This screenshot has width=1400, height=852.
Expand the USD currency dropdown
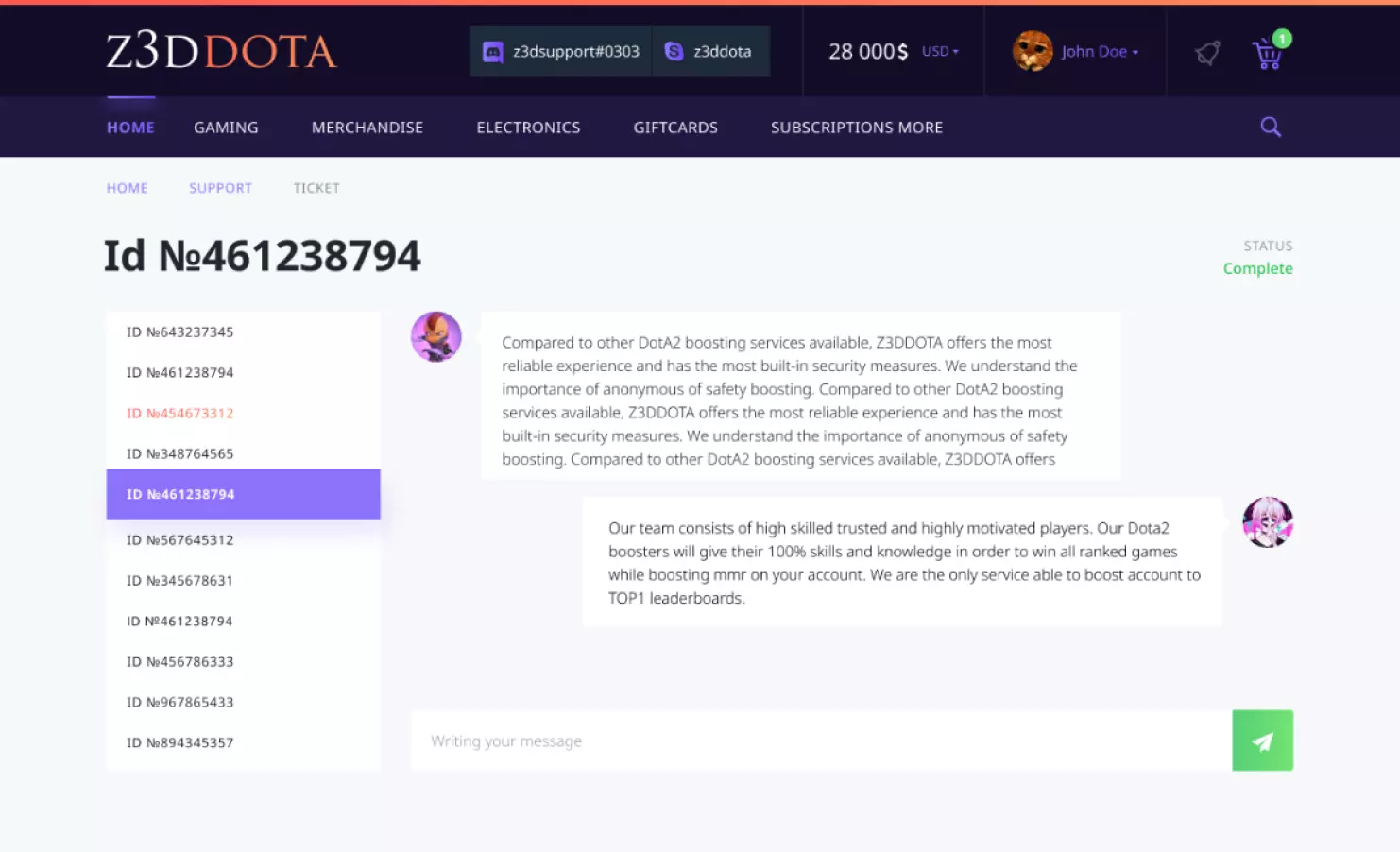[940, 51]
